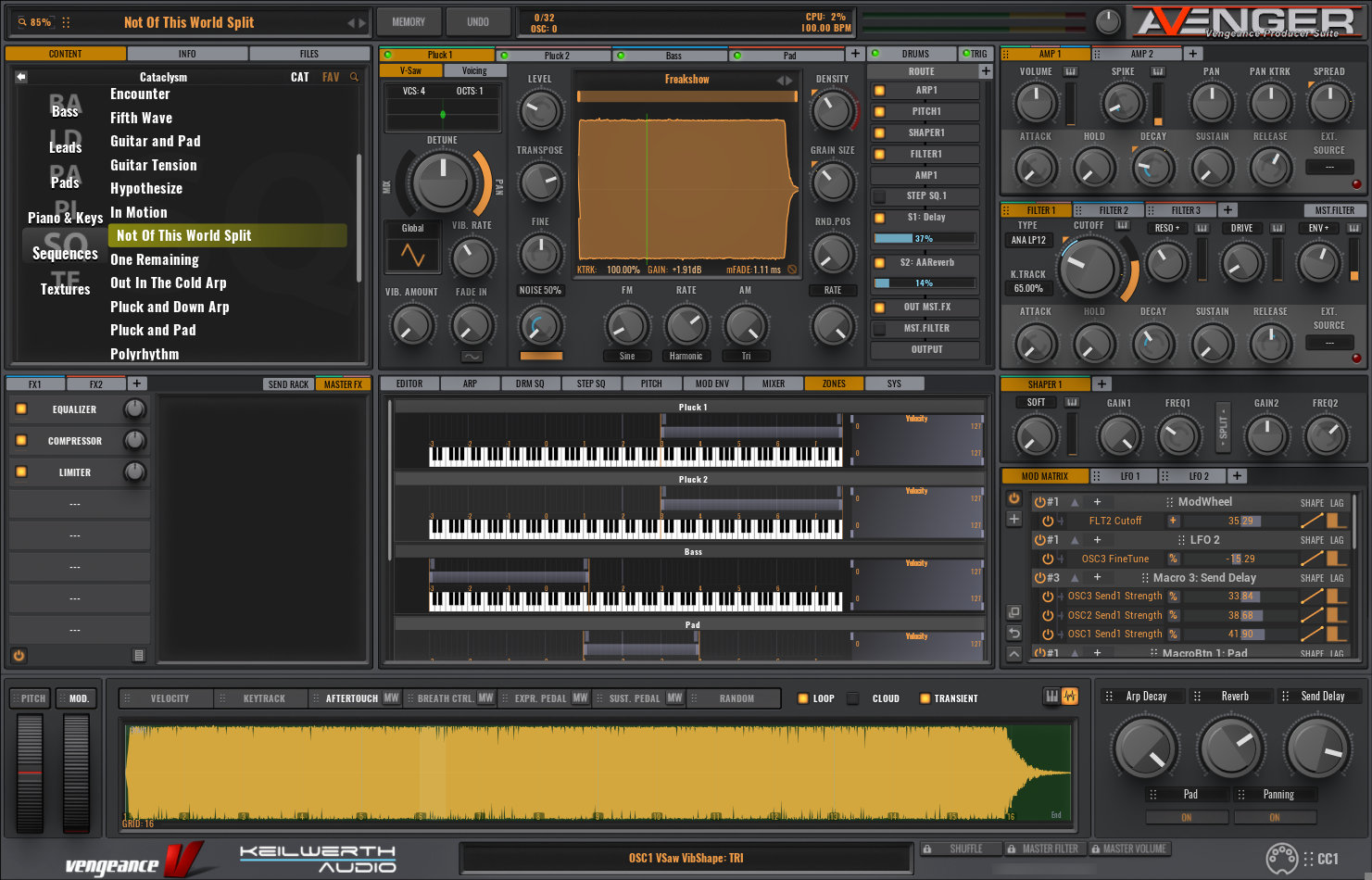
Task: Collapse the mod matrix using the up chevron icon
Action: coord(1014,653)
